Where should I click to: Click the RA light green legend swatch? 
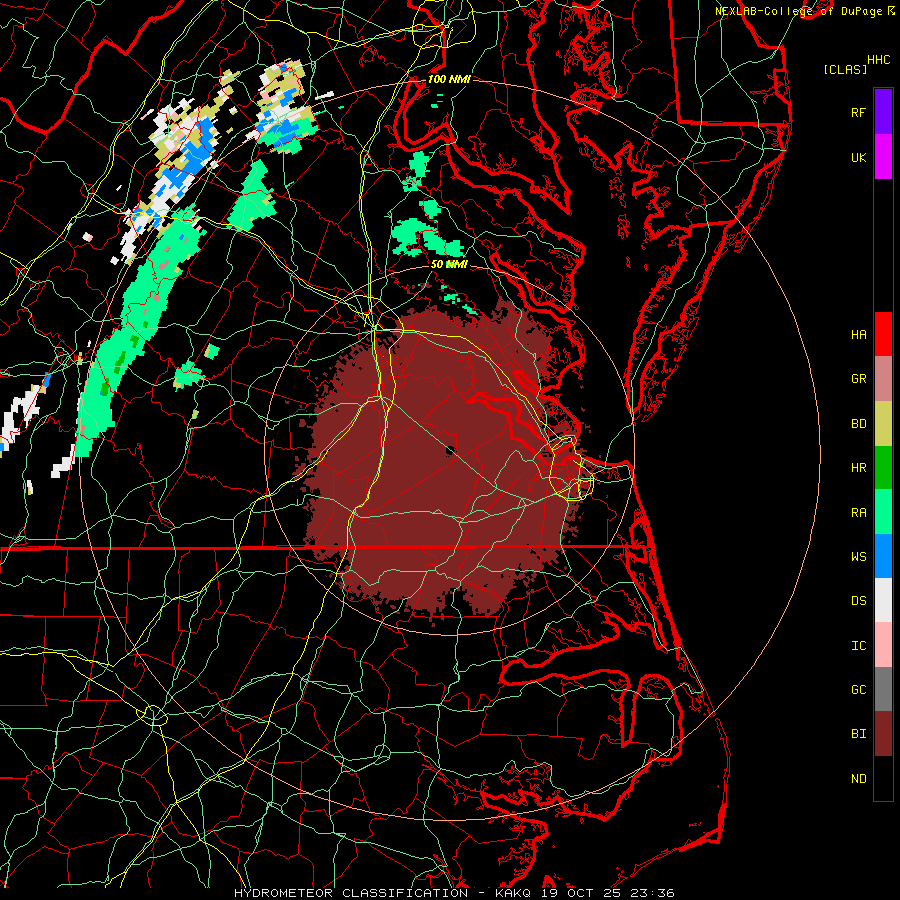pos(883,512)
